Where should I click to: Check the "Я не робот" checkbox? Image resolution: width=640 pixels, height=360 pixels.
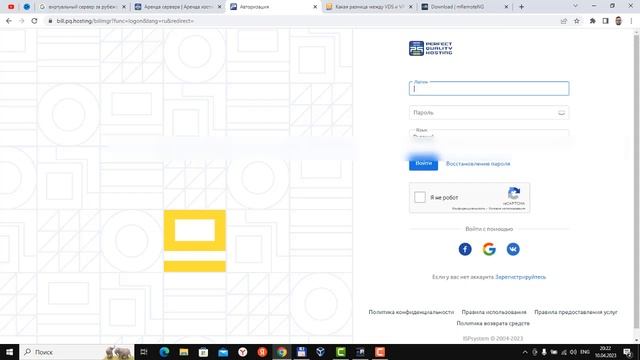point(420,197)
